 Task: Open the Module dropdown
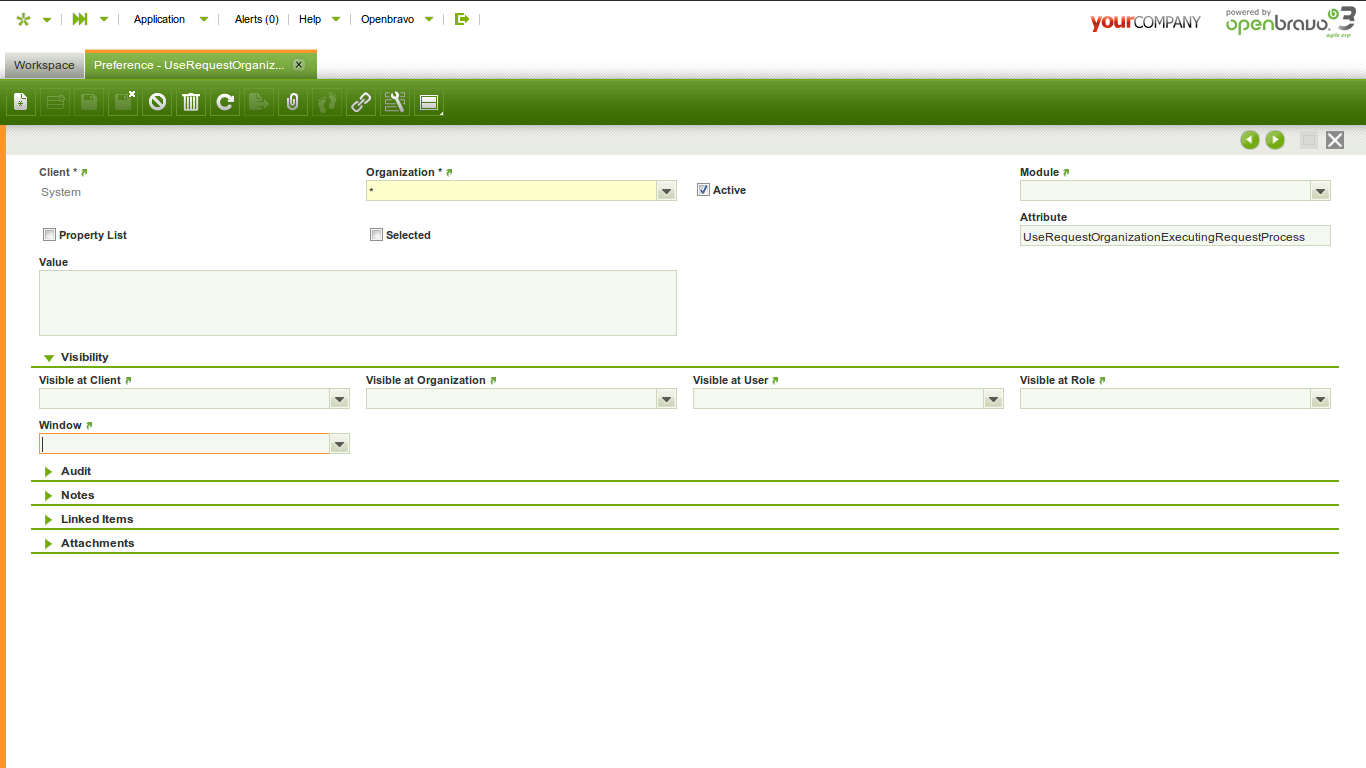coord(1320,191)
